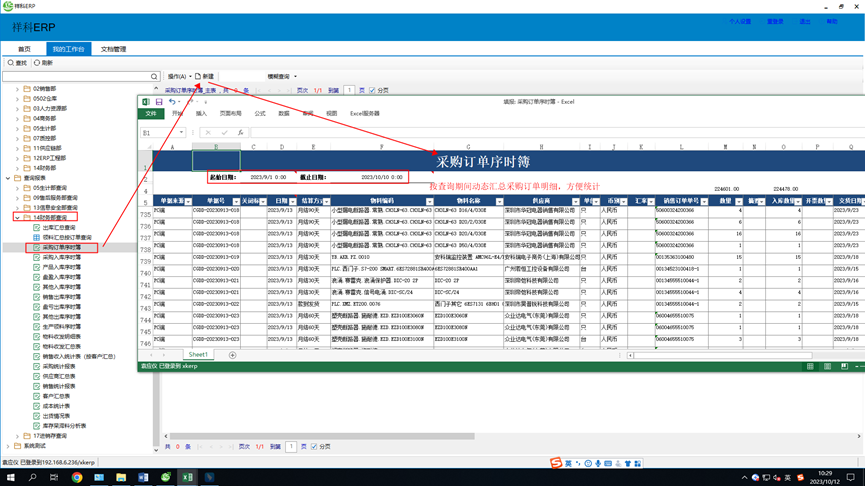Open the 单据号 column filter dropdown

point(236,202)
